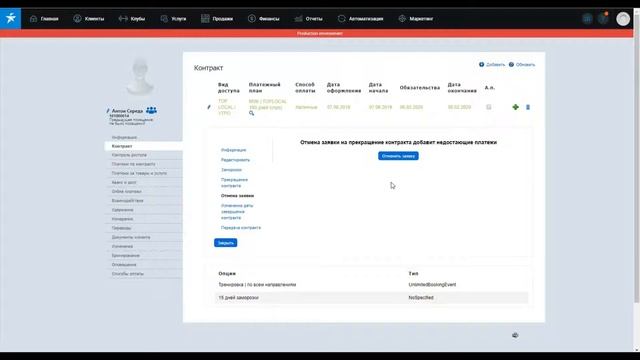640x360 pixels.
Task: Click the star logo icon
Action: 11,18
